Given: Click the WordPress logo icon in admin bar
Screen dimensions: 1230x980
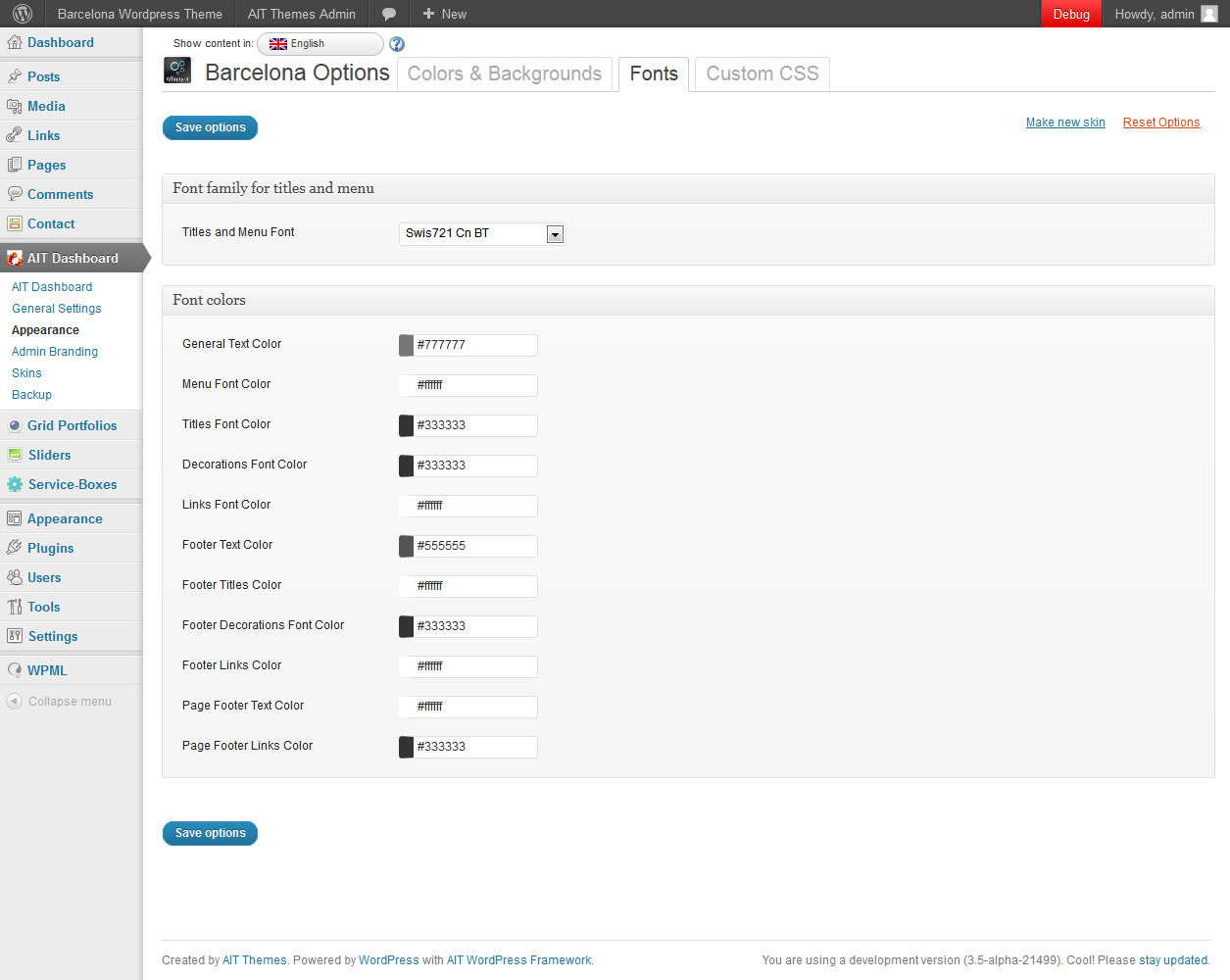Looking at the screenshot, I should (23, 14).
